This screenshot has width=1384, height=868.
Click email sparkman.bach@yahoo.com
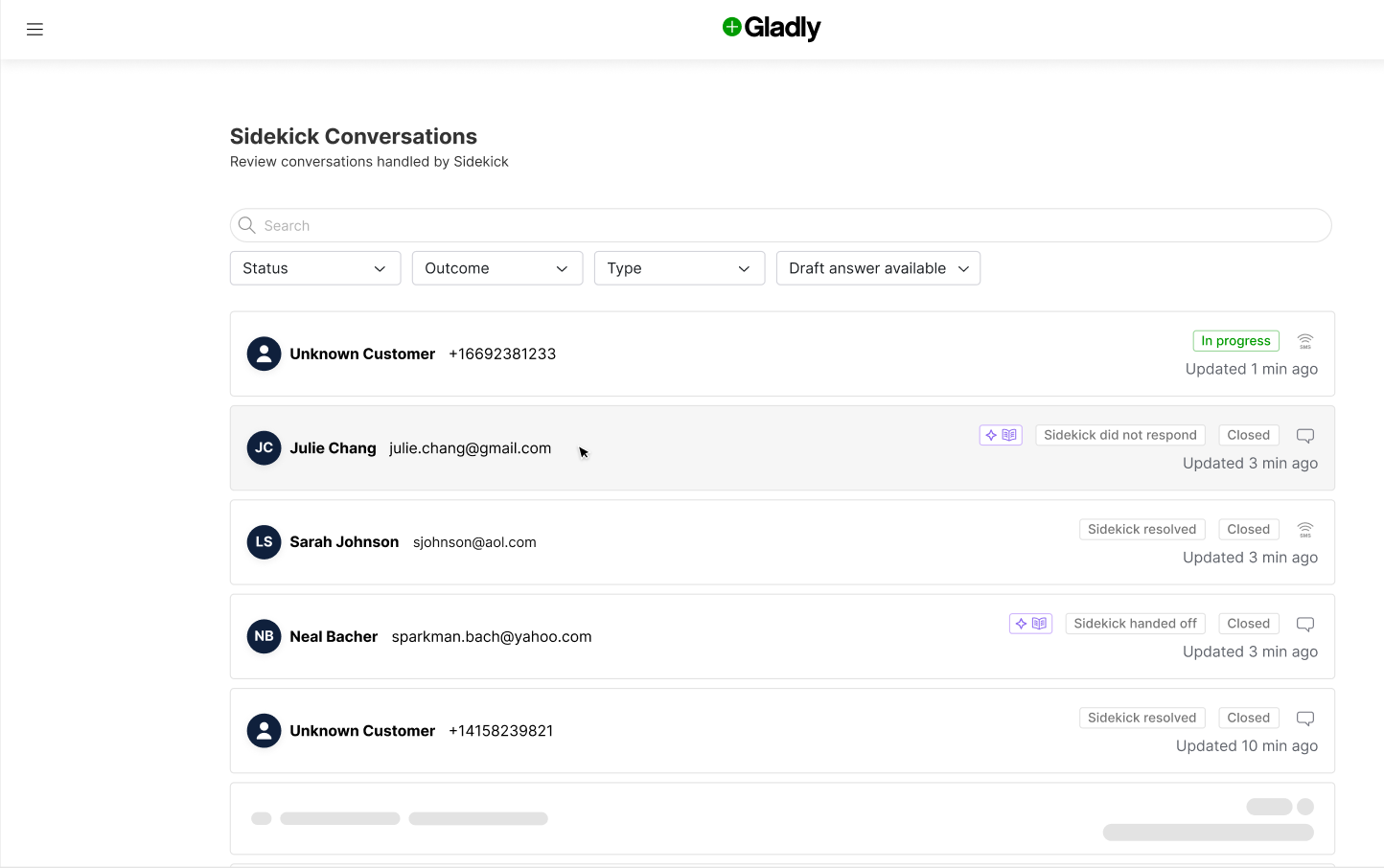coord(492,636)
